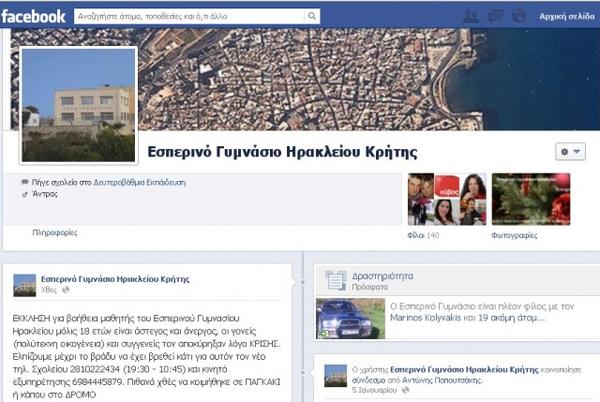
Task: Open the school building profile picture
Action: pyautogui.click(x=78, y=105)
